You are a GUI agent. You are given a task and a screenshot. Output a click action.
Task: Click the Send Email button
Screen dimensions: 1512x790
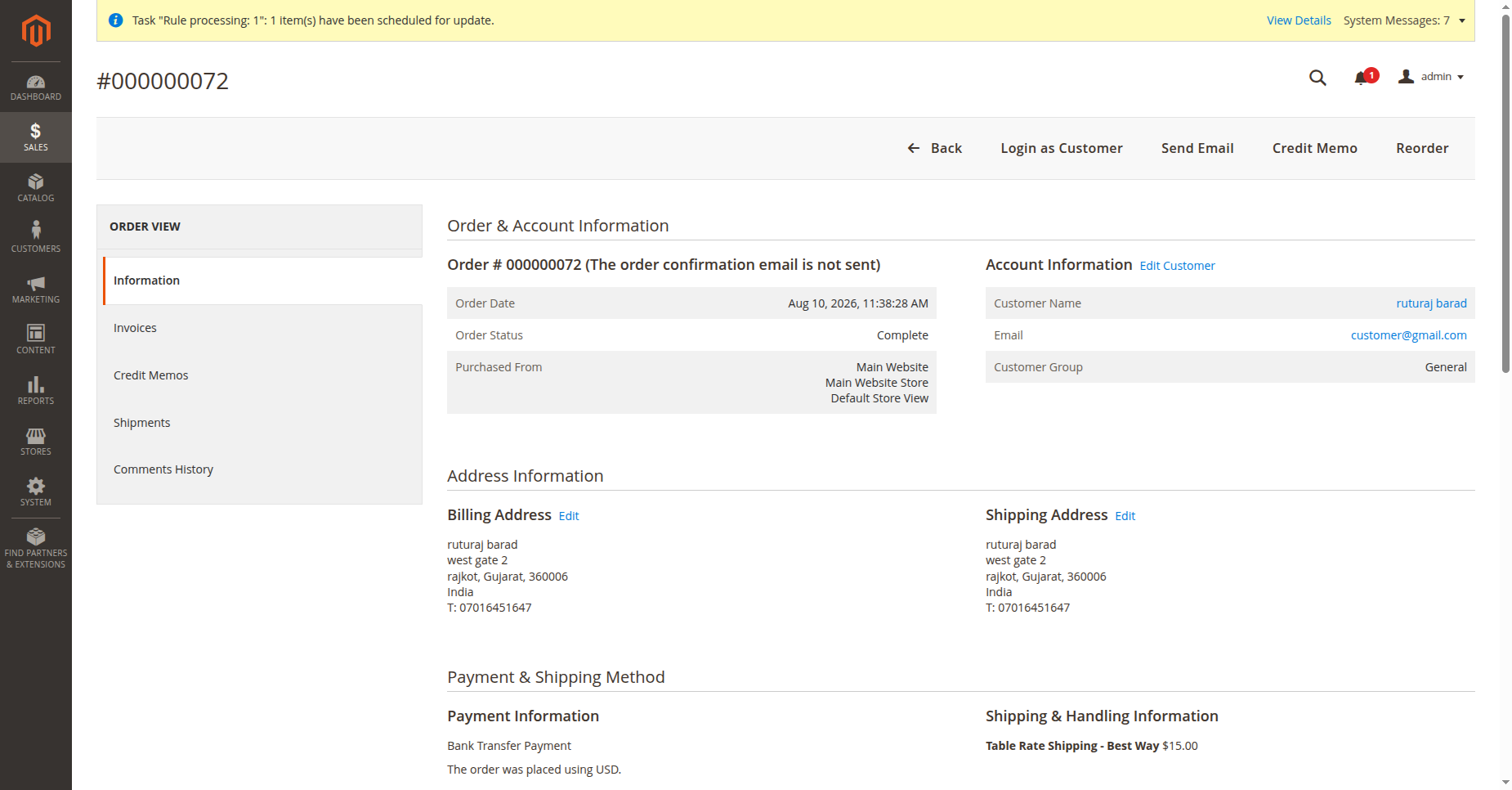pyautogui.click(x=1197, y=148)
